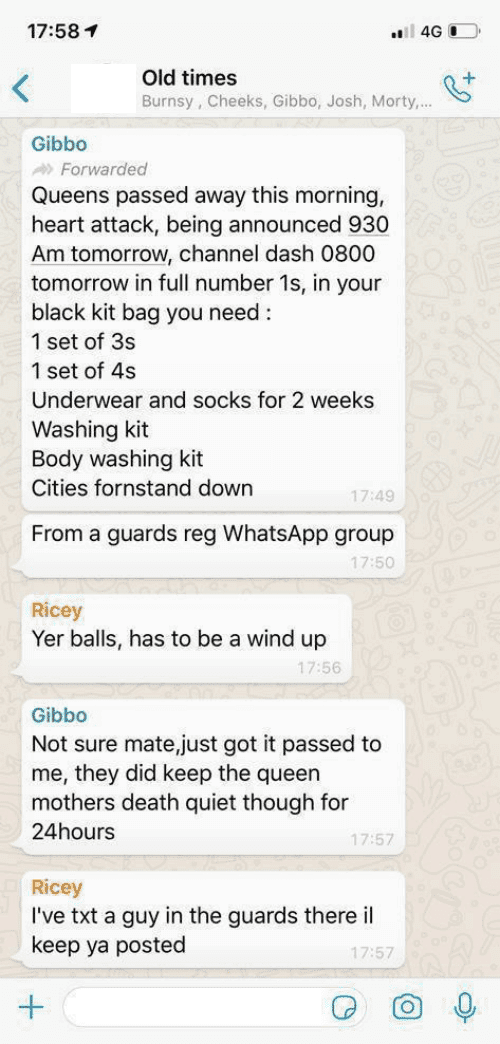The width and height of the screenshot is (500, 1044).
Task: Open the sticker picker icon
Action: pos(346,1007)
